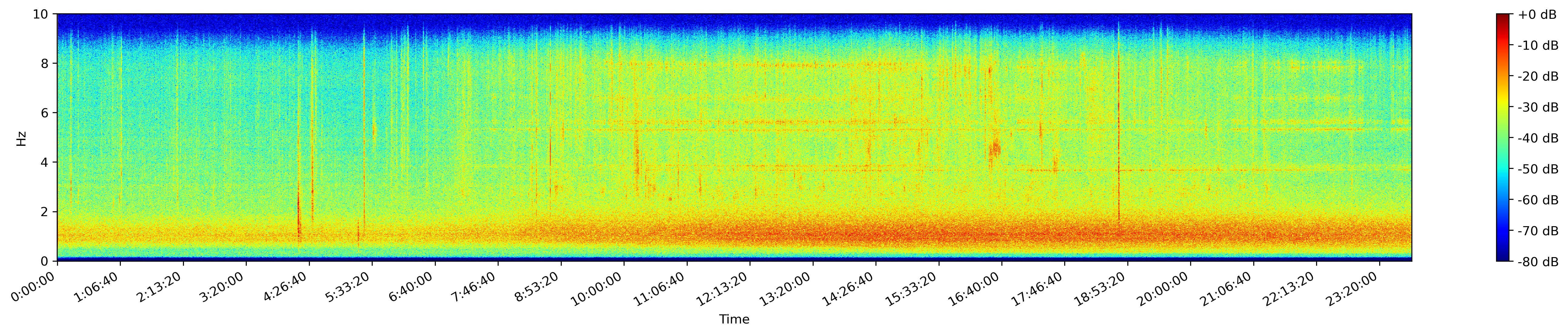
Task: Click the 4:26:40 time tick label
Action: point(287,286)
